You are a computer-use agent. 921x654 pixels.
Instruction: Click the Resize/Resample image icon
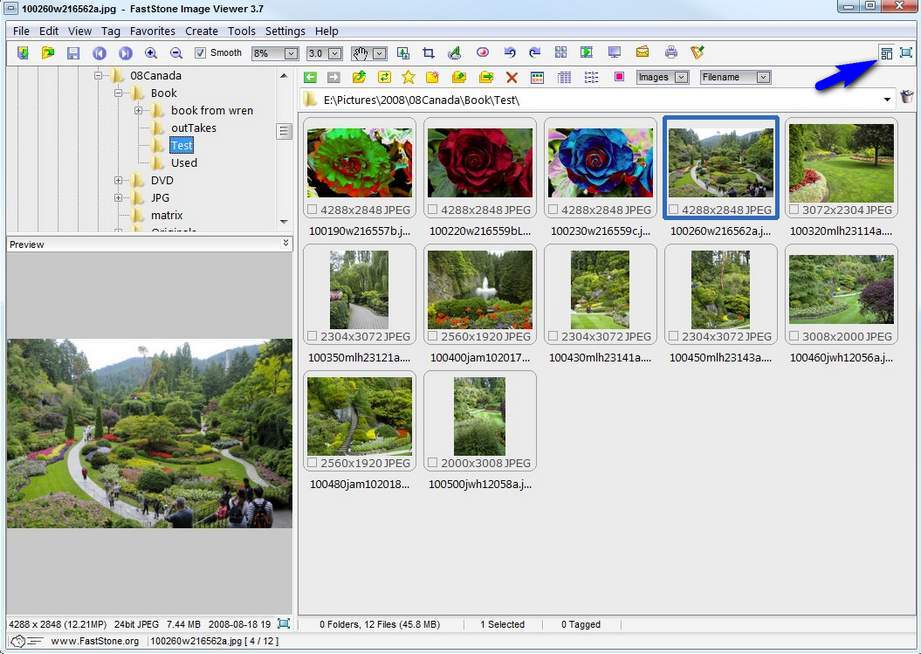(x=403, y=53)
